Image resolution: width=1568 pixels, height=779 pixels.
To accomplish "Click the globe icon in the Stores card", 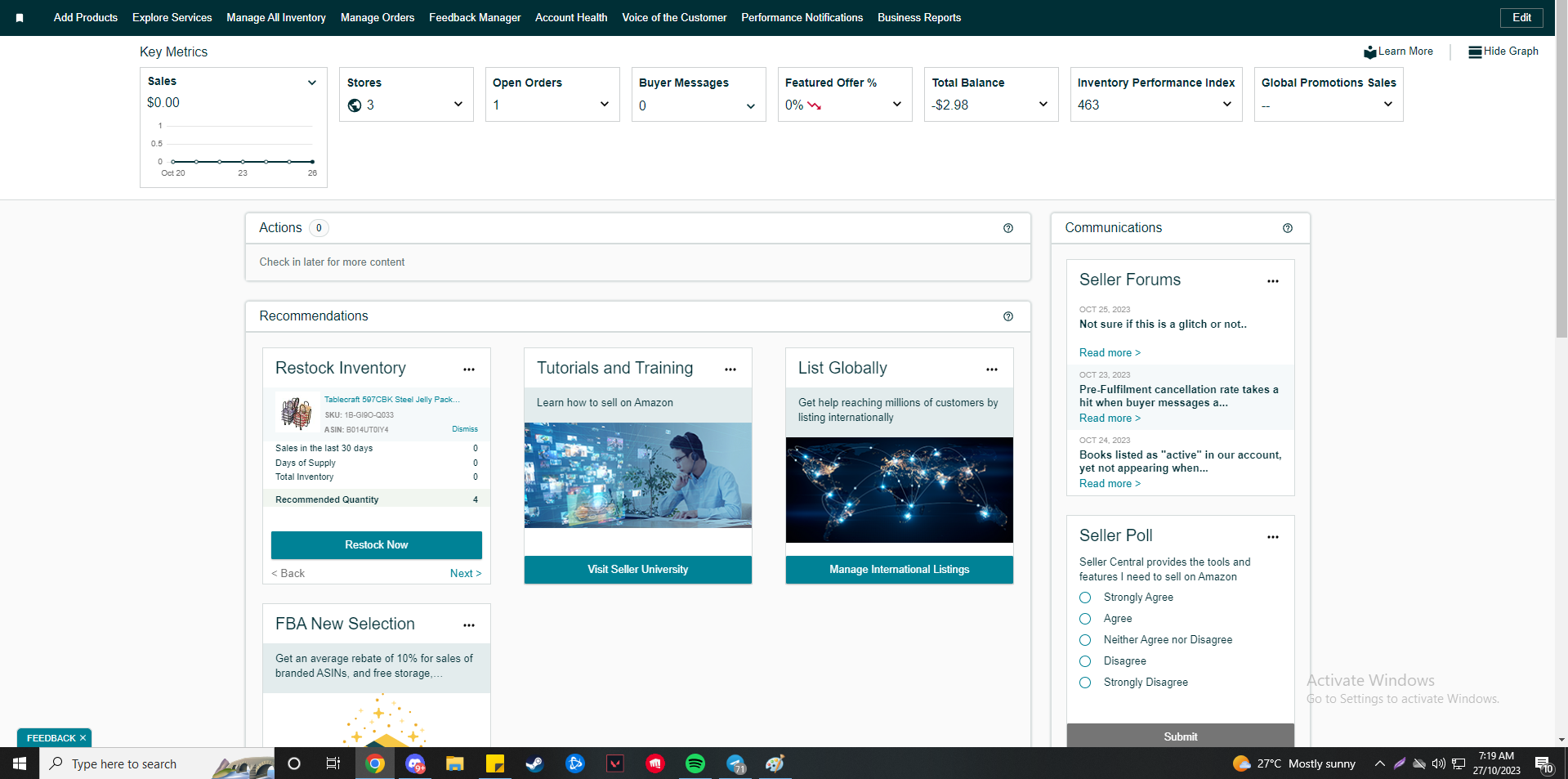I will [x=355, y=105].
